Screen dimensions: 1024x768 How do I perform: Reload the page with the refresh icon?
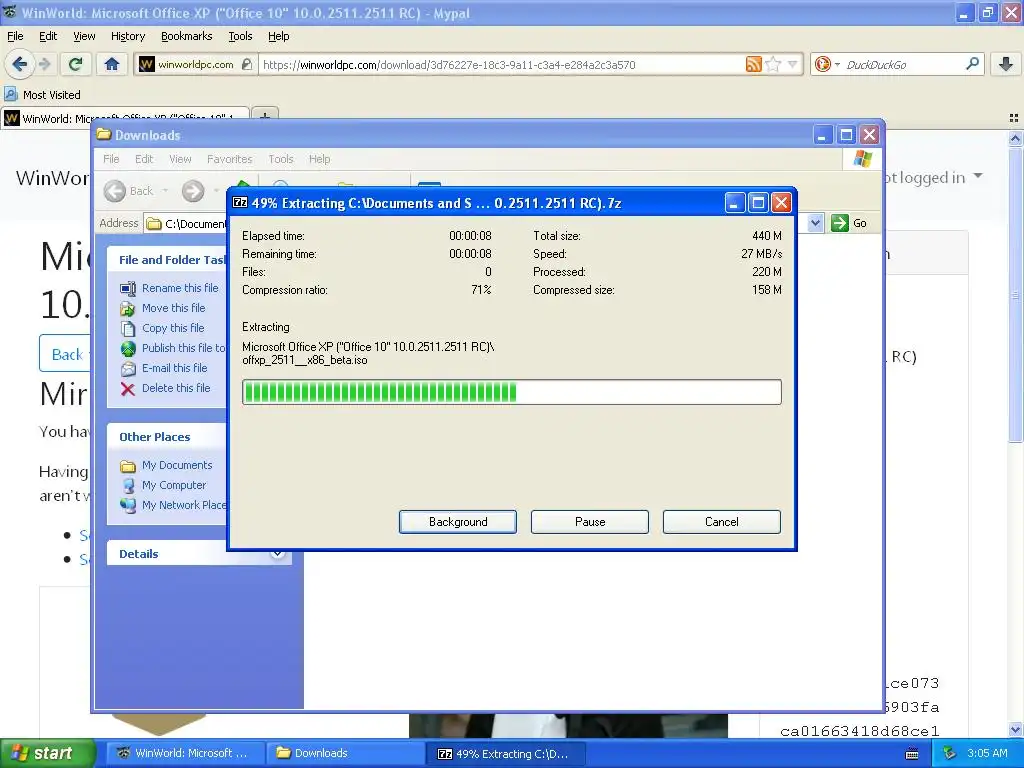(x=76, y=64)
